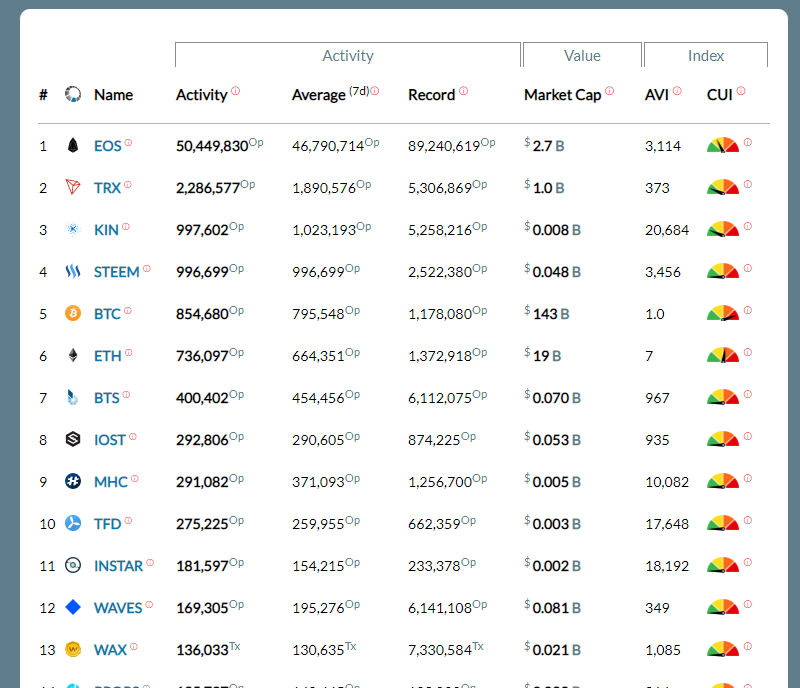Image resolution: width=800 pixels, height=688 pixels.
Task: Click the coin logo column header icon
Action: pyautogui.click(x=73, y=94)
